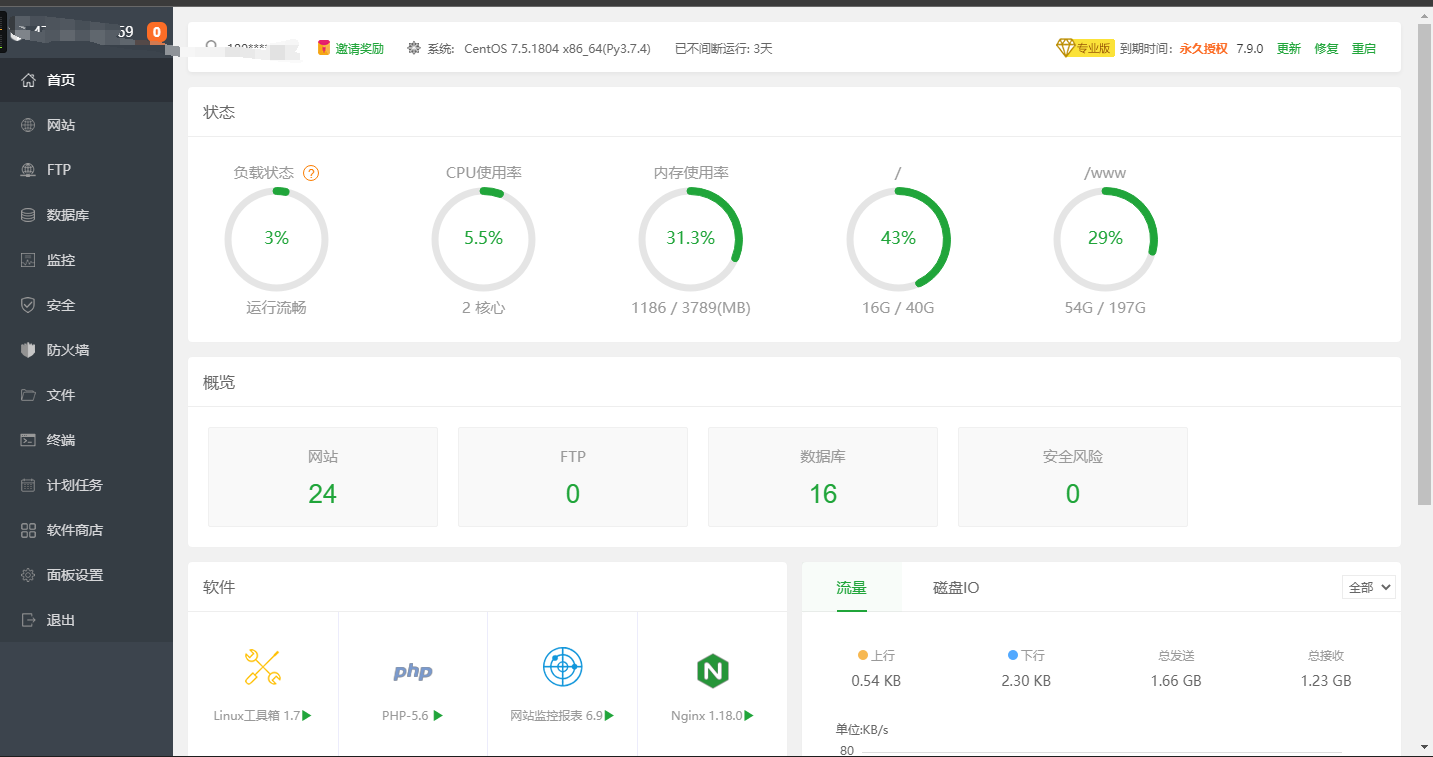Open the 首页 home icon in sidebar
The width and height of the screenshot is (1433, 757).
(x=28, y=80)
